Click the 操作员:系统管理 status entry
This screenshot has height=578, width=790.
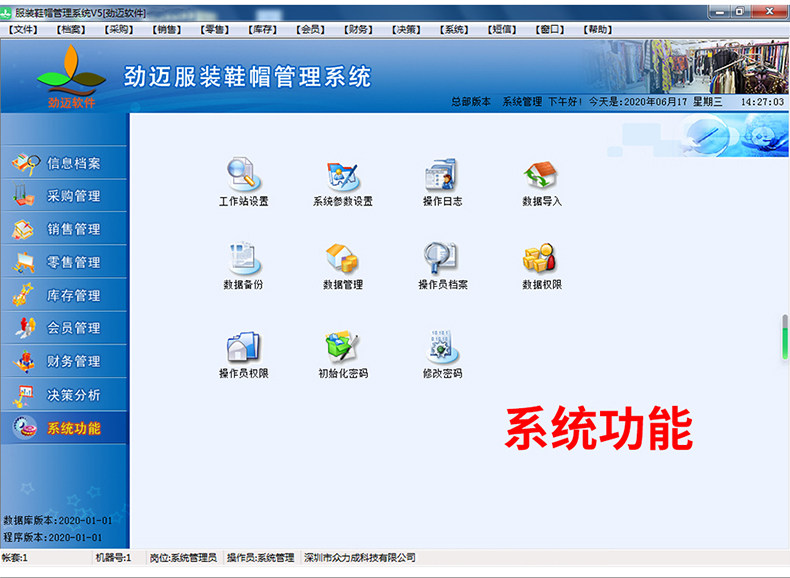[260, 558]
